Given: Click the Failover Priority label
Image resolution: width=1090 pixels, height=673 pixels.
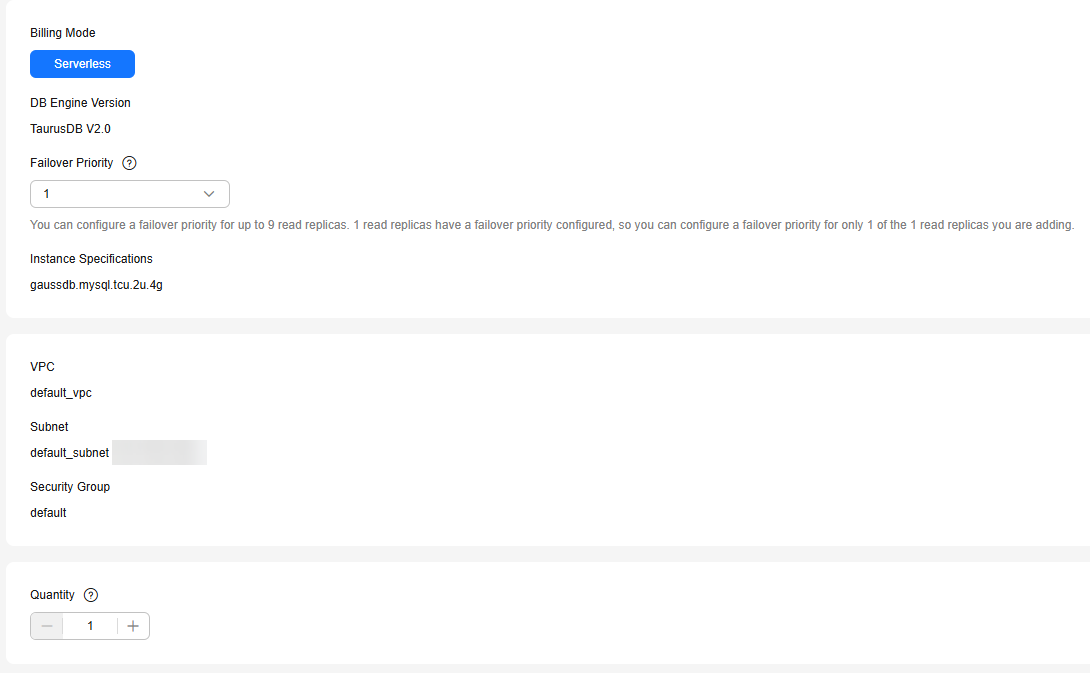Looking at the screenshot, I should tap(72, 163).
